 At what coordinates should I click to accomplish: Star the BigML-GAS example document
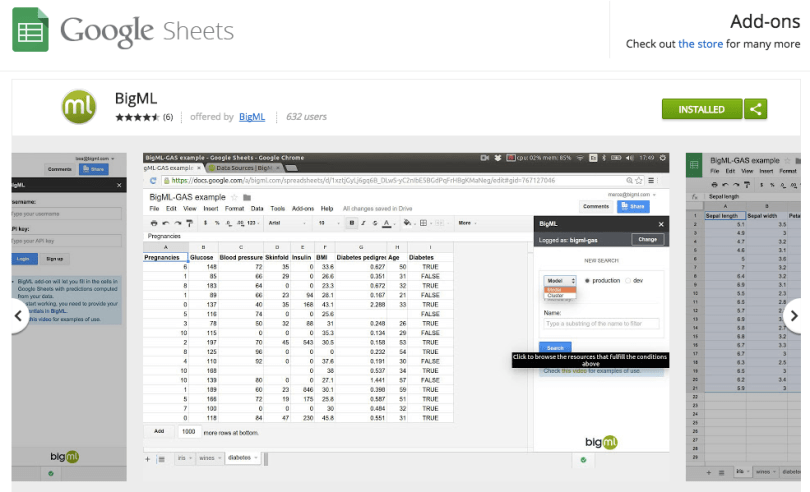(x=233, y=197)
